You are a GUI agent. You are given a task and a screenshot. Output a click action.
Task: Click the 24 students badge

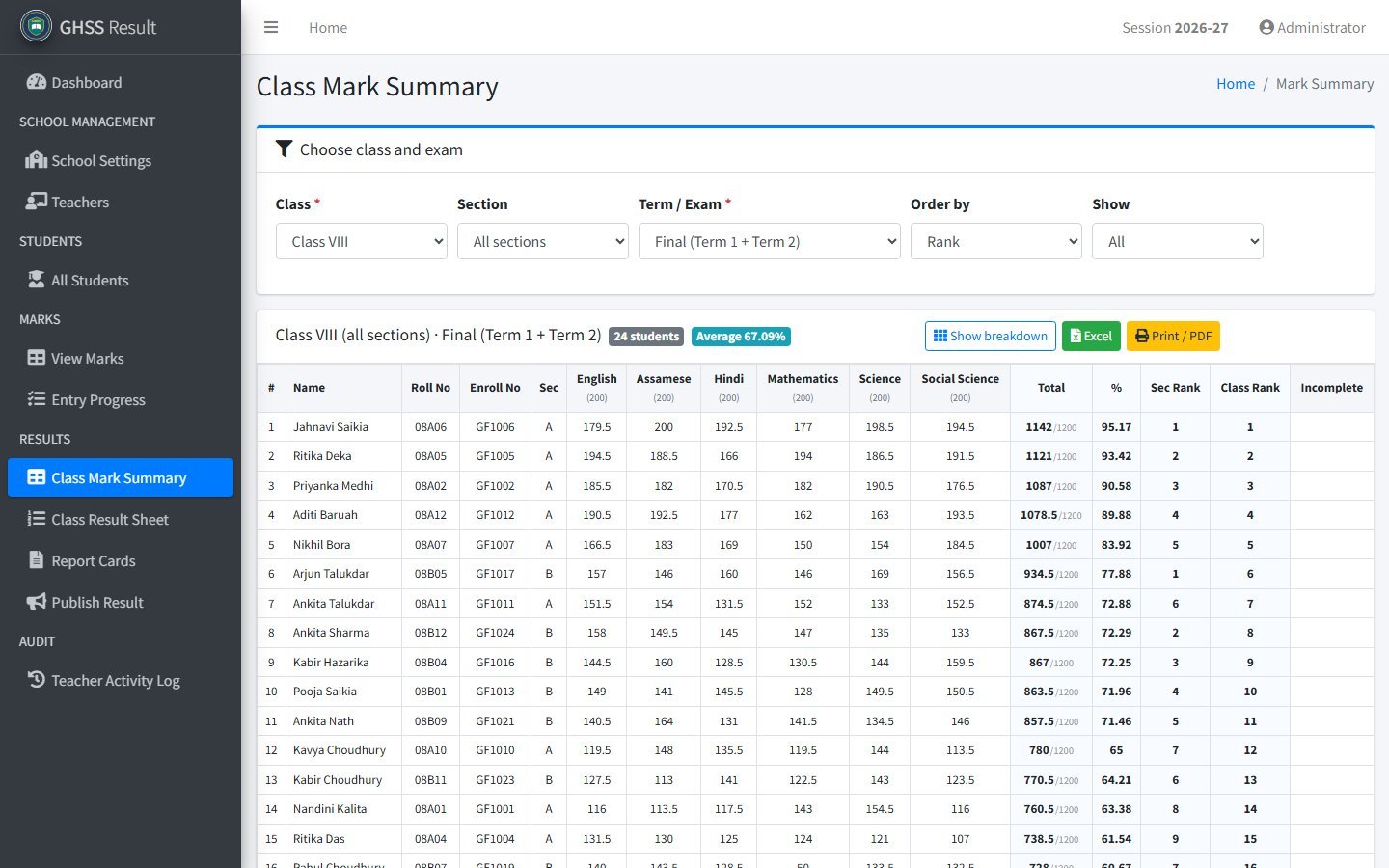point(646,337)
